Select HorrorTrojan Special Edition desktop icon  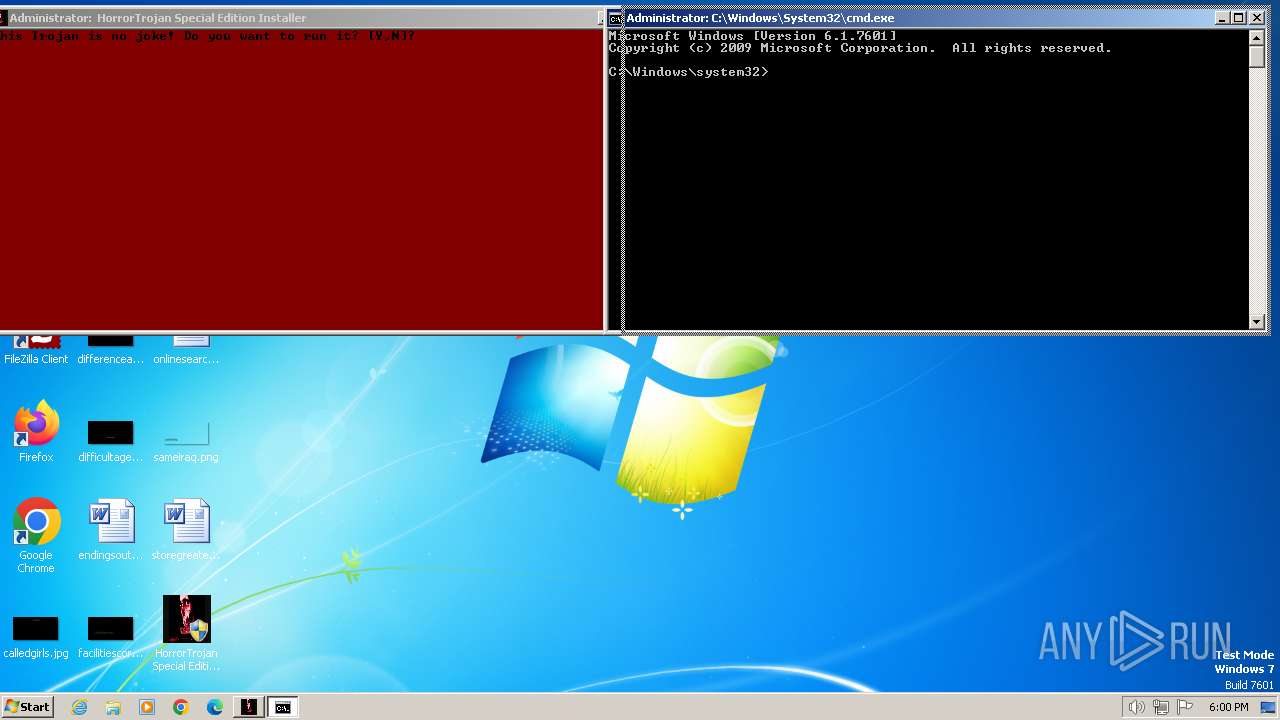click(186, 633)
